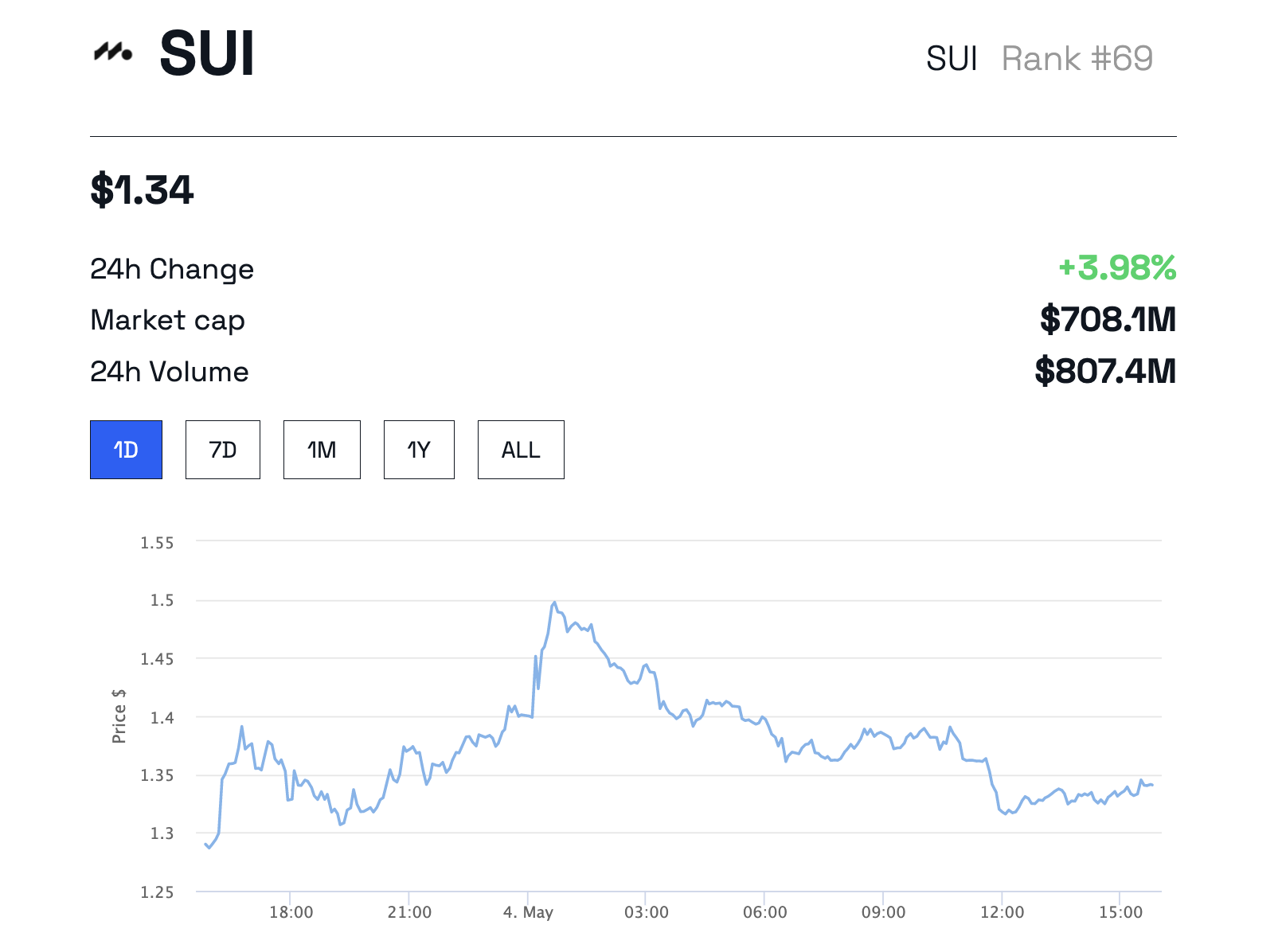Click the 24h Change label
The image size is (1282, 952).
(x=172, y=270)
